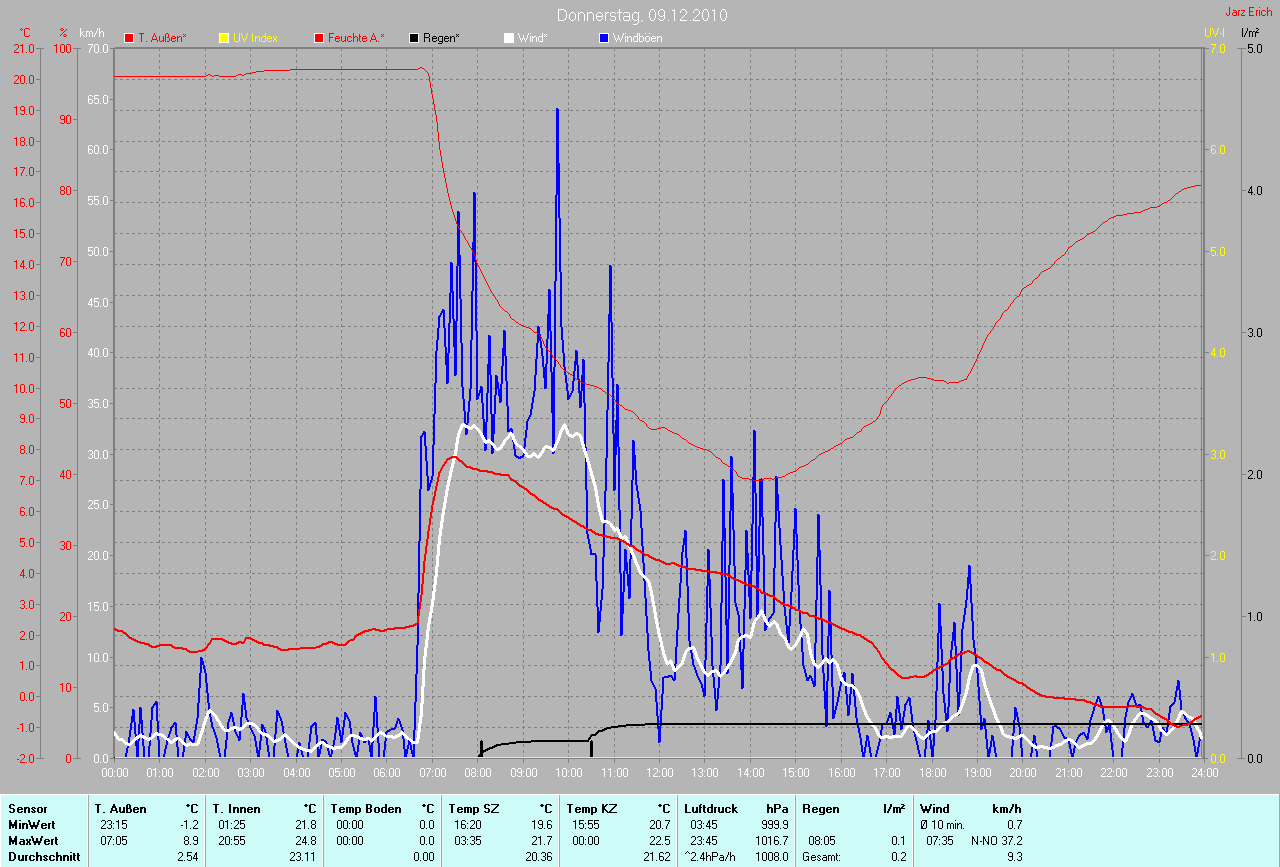The image size is (1280, 867).
Task: Click the red Feuchte A. legend swatch
Action: click(x=319, y=38)
